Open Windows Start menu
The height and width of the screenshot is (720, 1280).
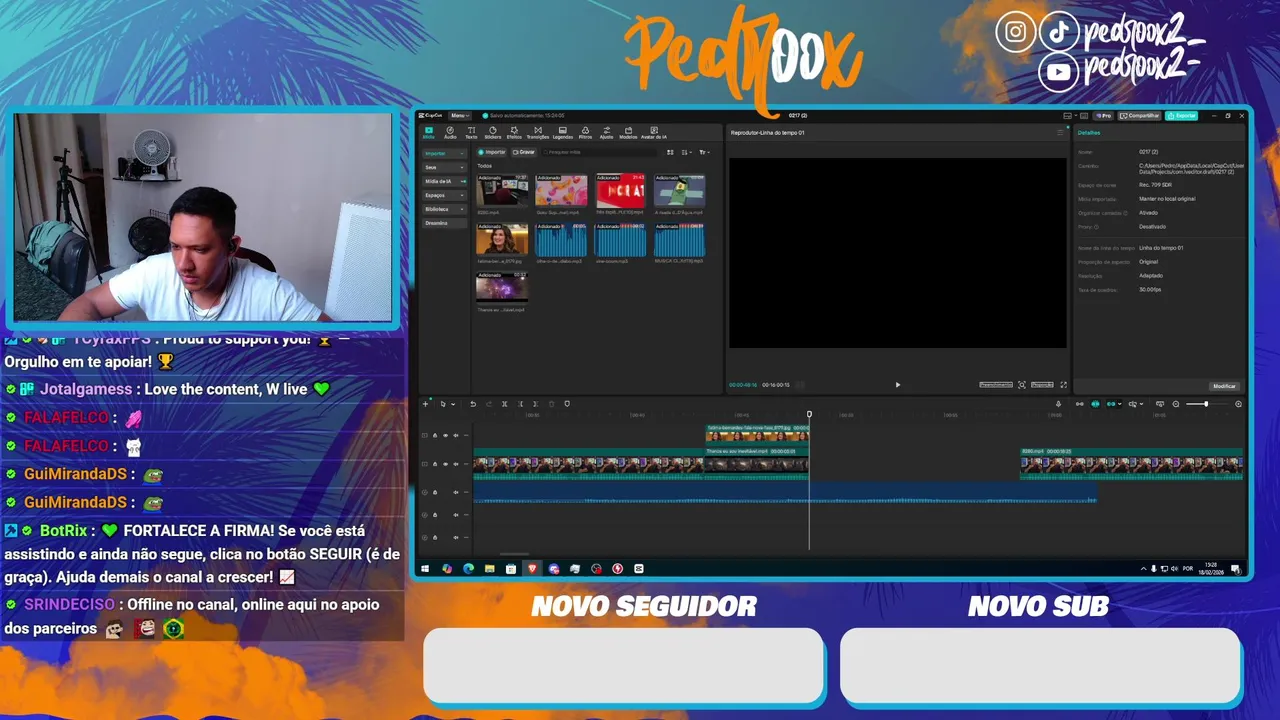425,569
